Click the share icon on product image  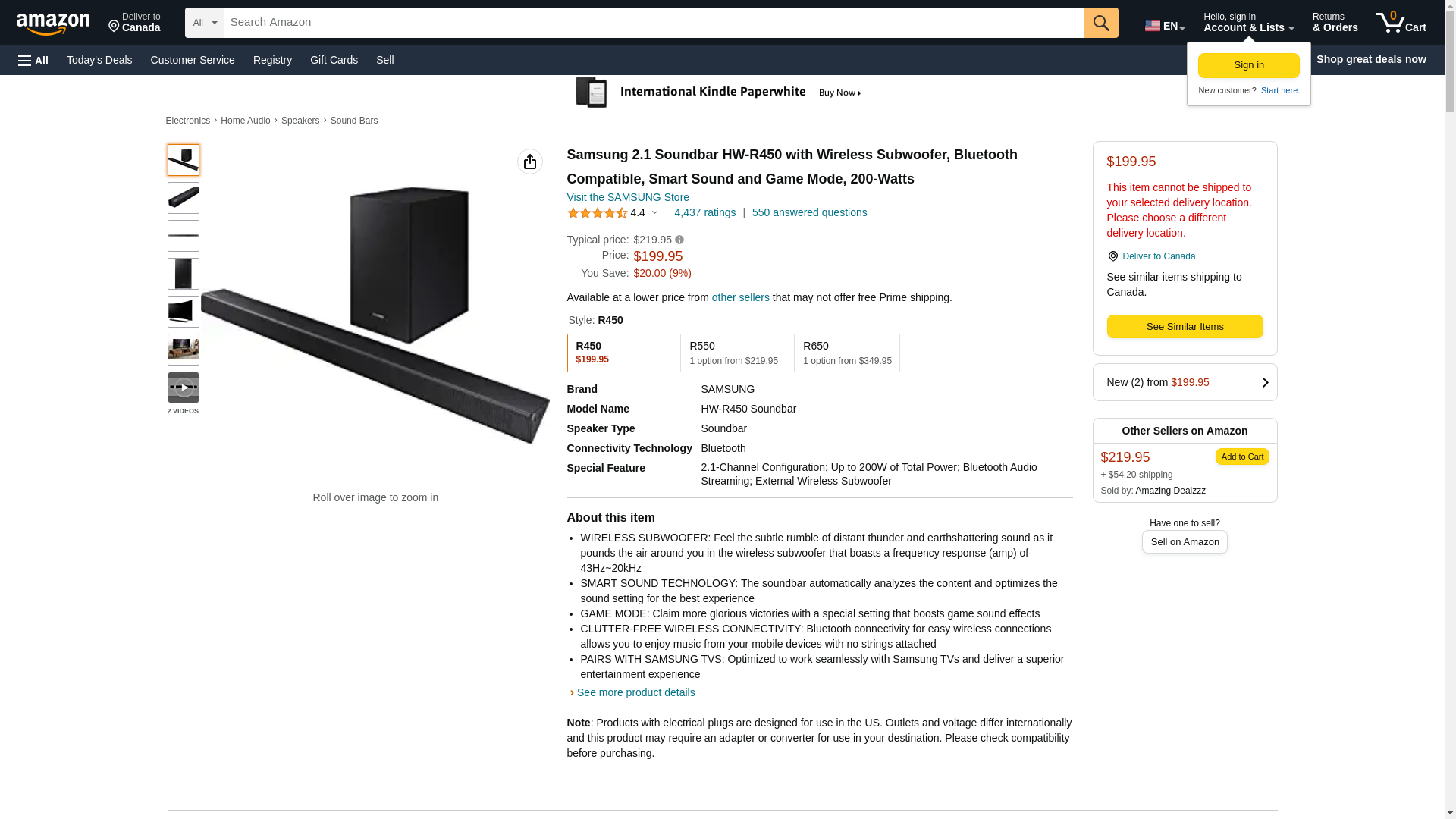pos(529,162)
